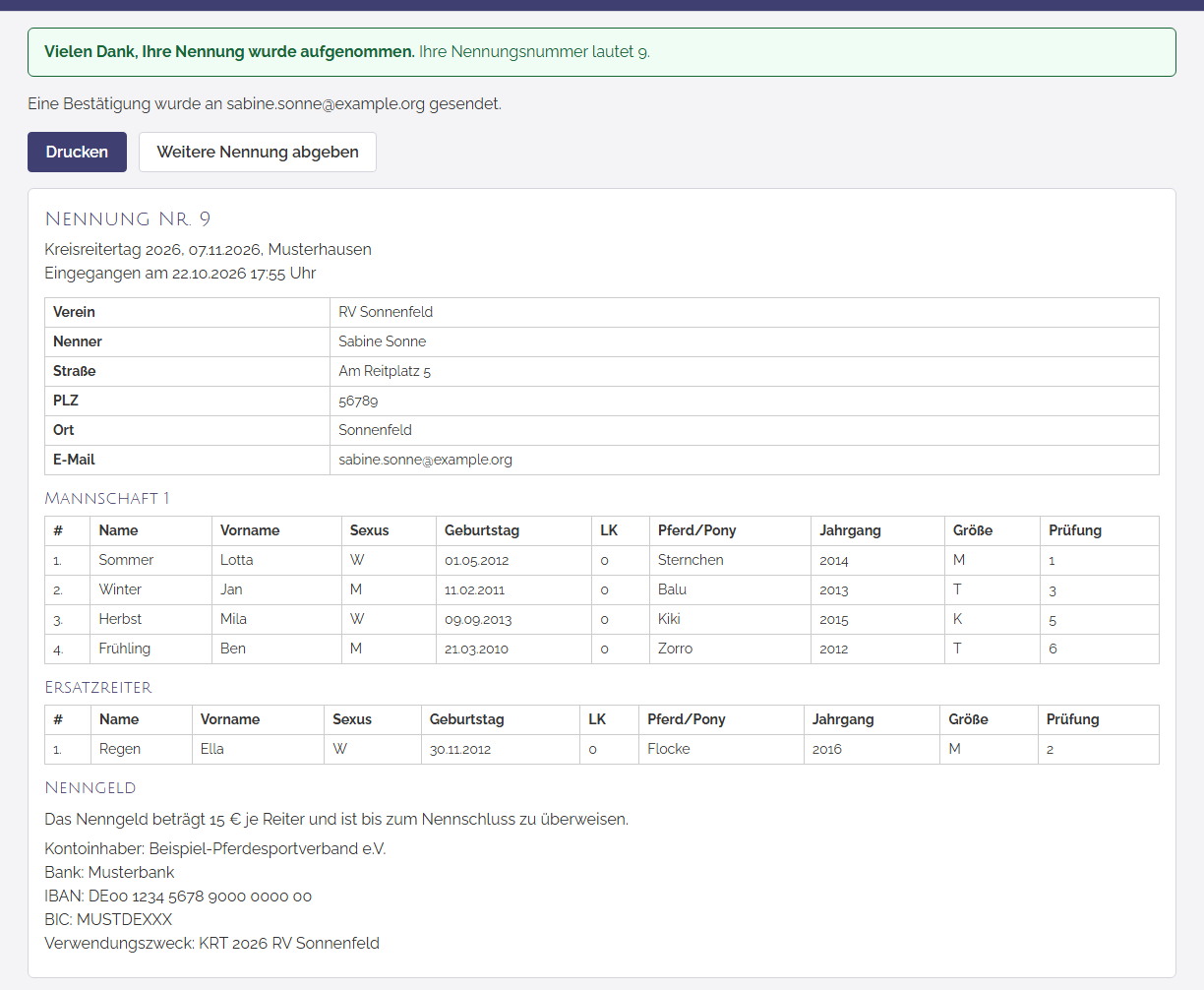Select the horse name "Flocke"
Screen dimensions: 1204x990
coord(669,749)
